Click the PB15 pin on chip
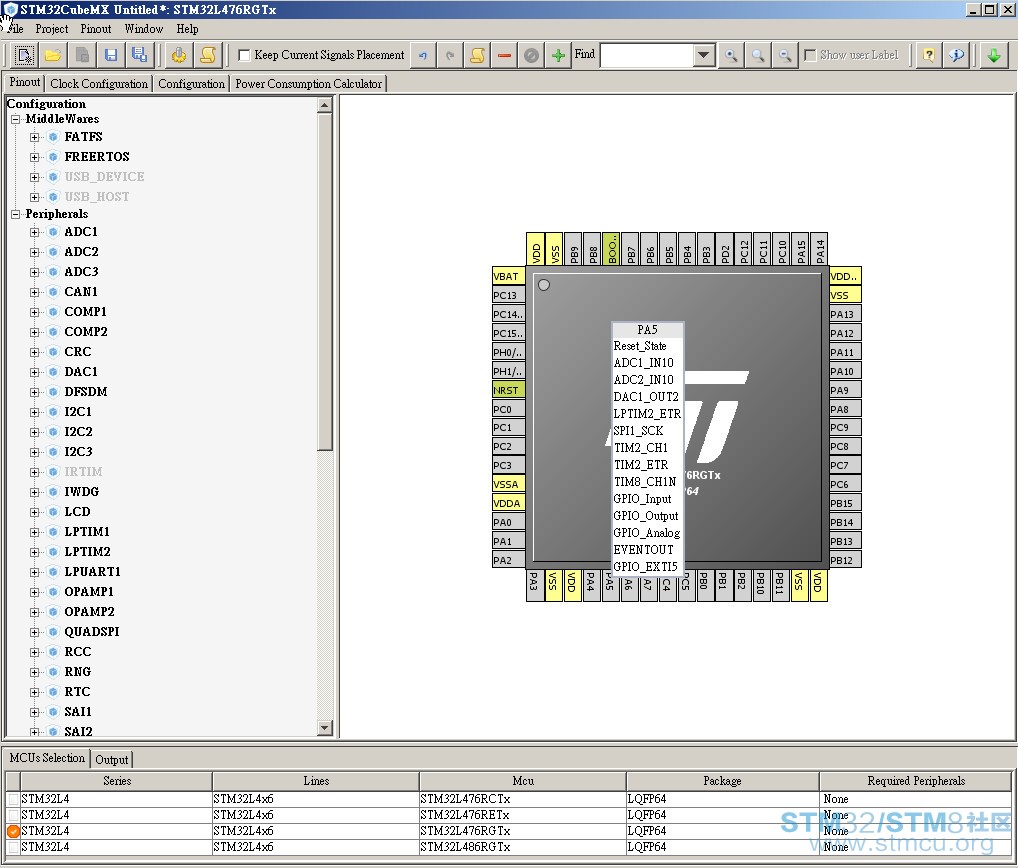This screenshot has height=868, width=1018. click(845, 503)
